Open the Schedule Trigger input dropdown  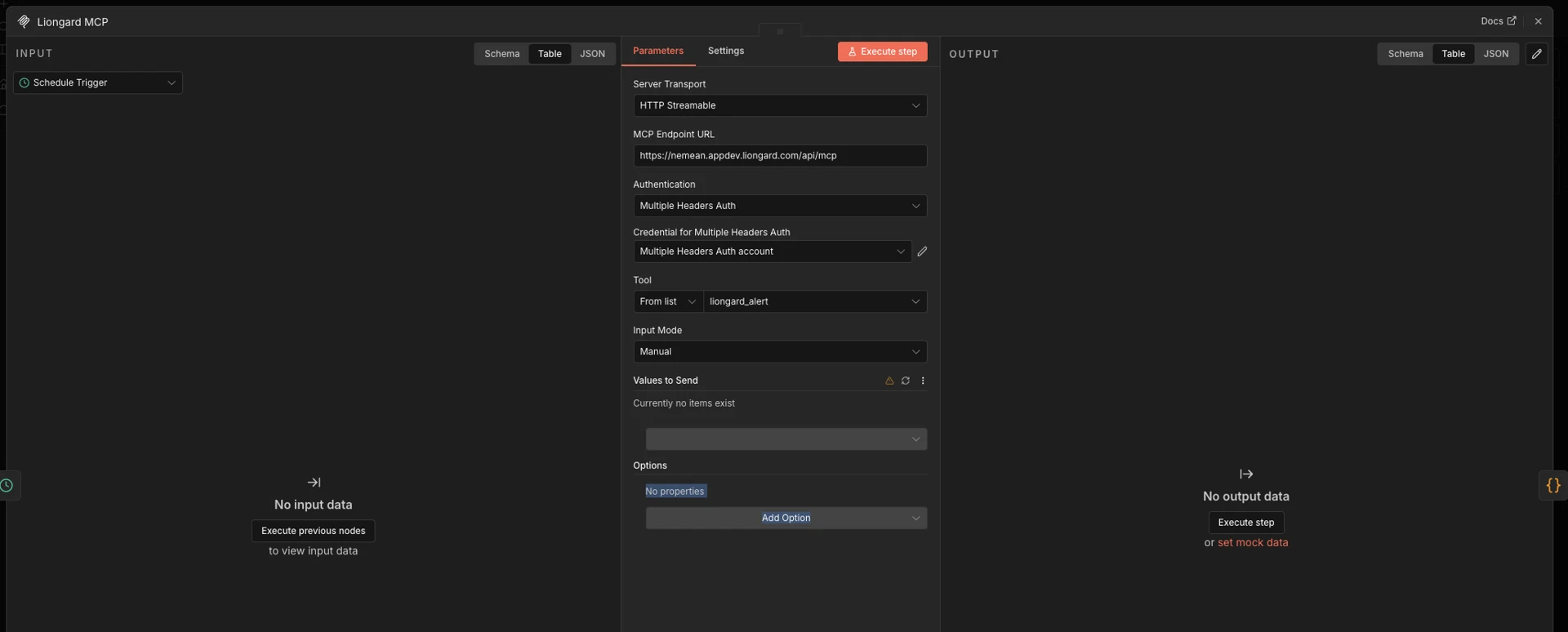98,82
